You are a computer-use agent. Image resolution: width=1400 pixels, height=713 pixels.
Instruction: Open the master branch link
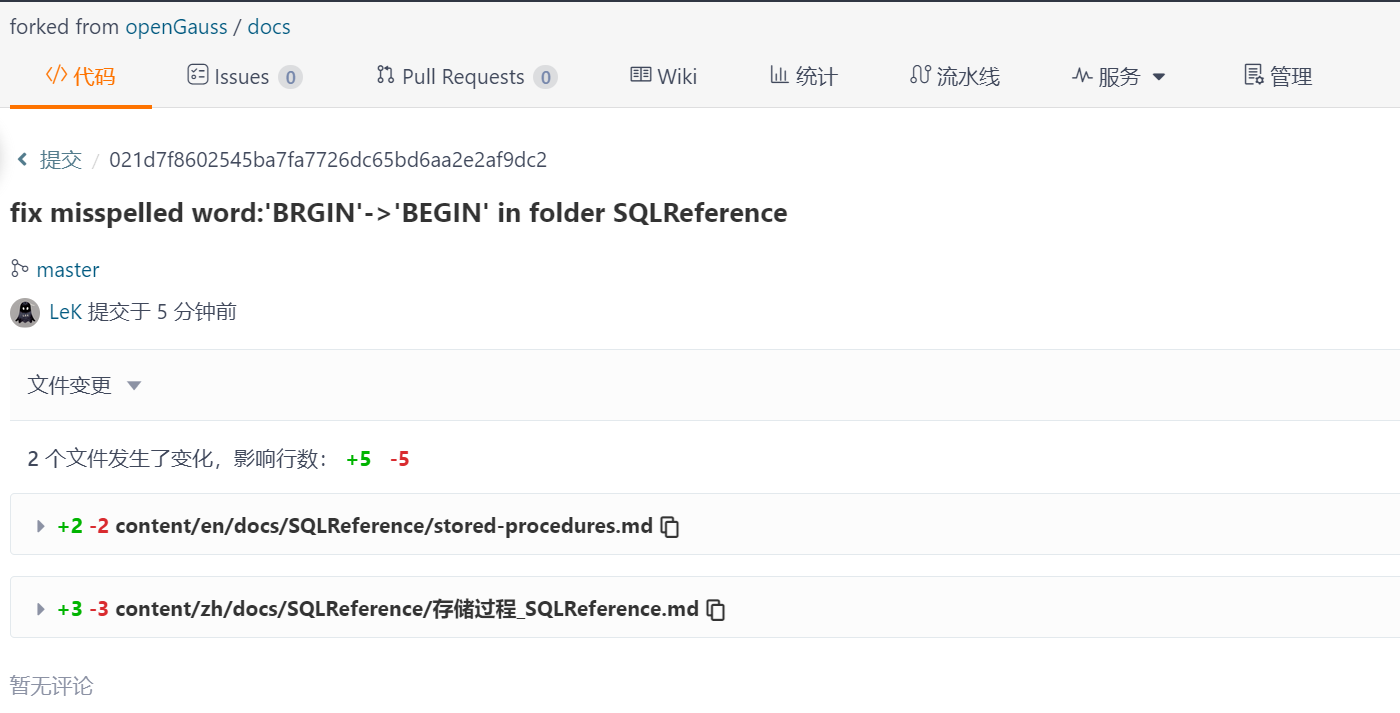(x=68, y=270)
